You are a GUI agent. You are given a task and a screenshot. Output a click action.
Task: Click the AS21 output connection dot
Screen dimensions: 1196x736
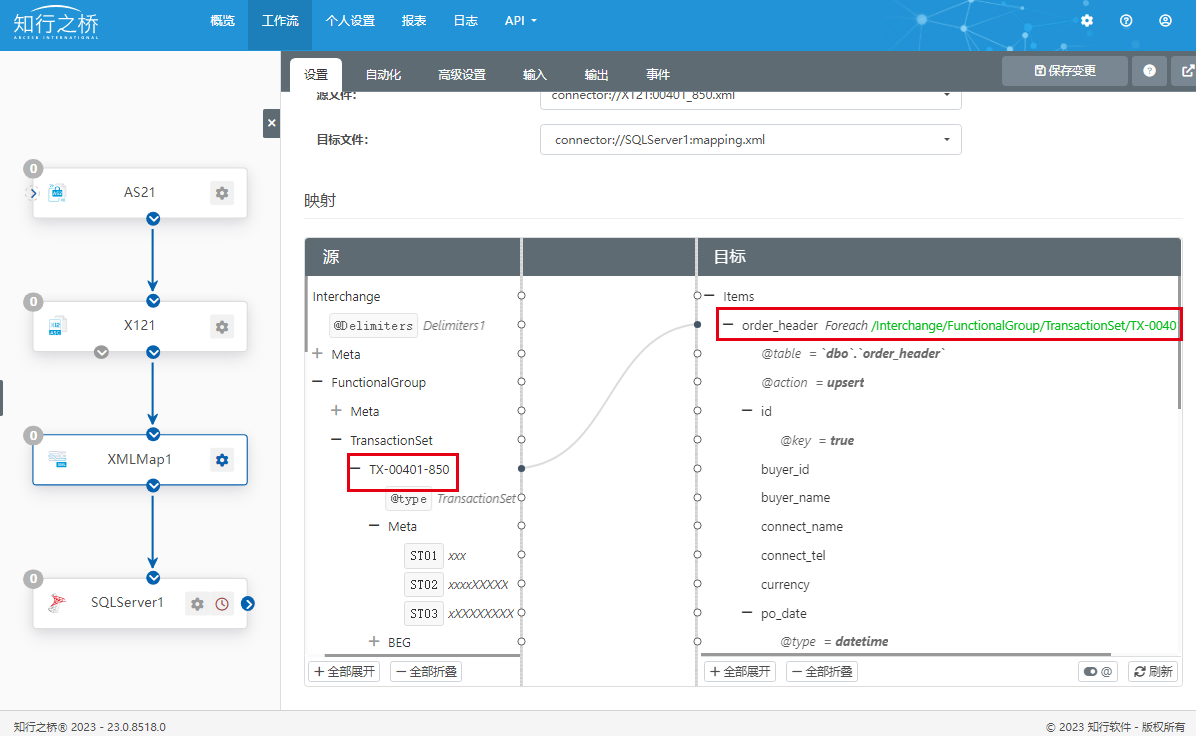click(153, 219)
